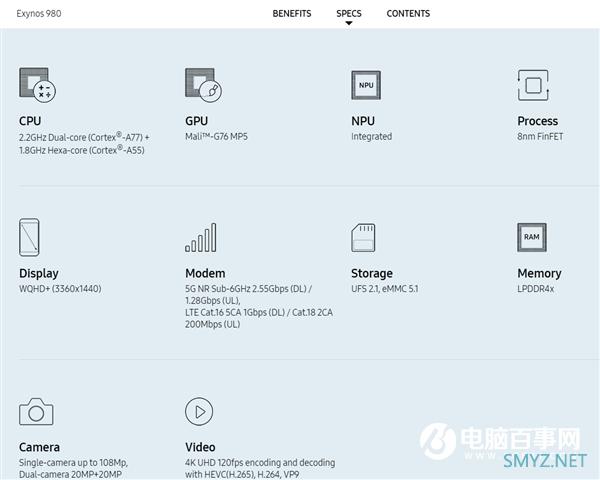Click 'with HEVC(H.265), H.264, VP9' text
The width and height of the screenshot is (600, 480).
(242, 474)
